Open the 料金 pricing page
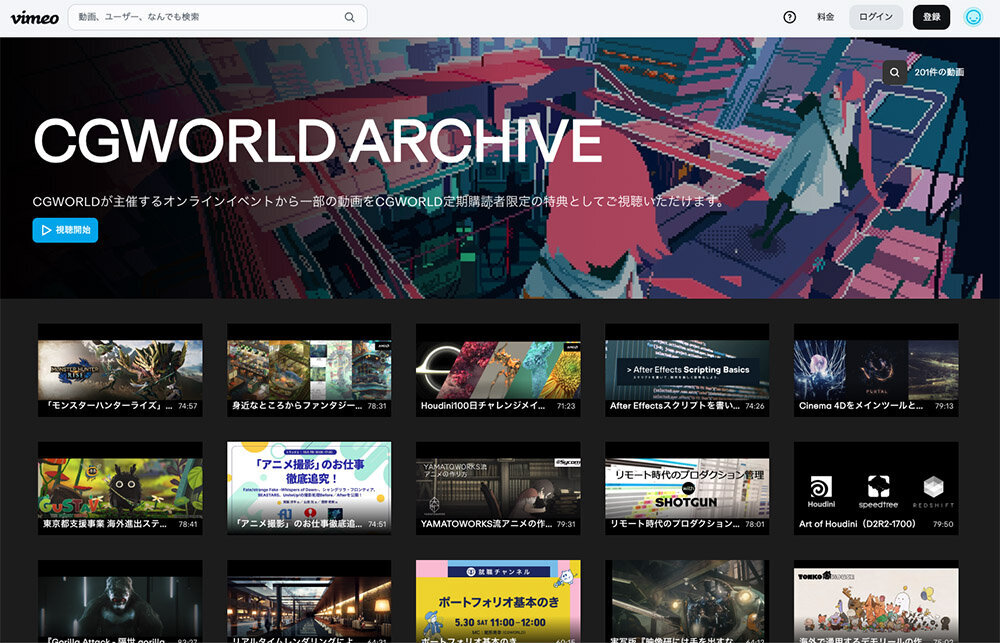 point(825,17)
